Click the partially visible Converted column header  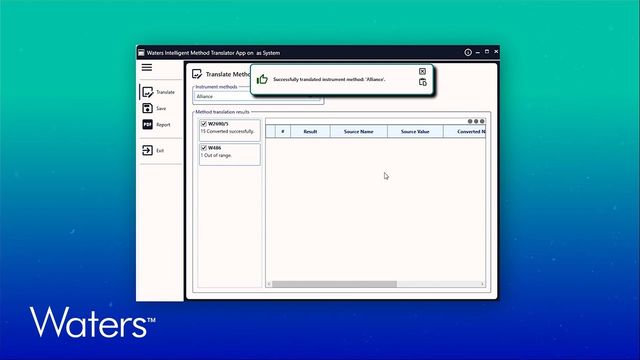pyautogui.click(x=465, y=131)
